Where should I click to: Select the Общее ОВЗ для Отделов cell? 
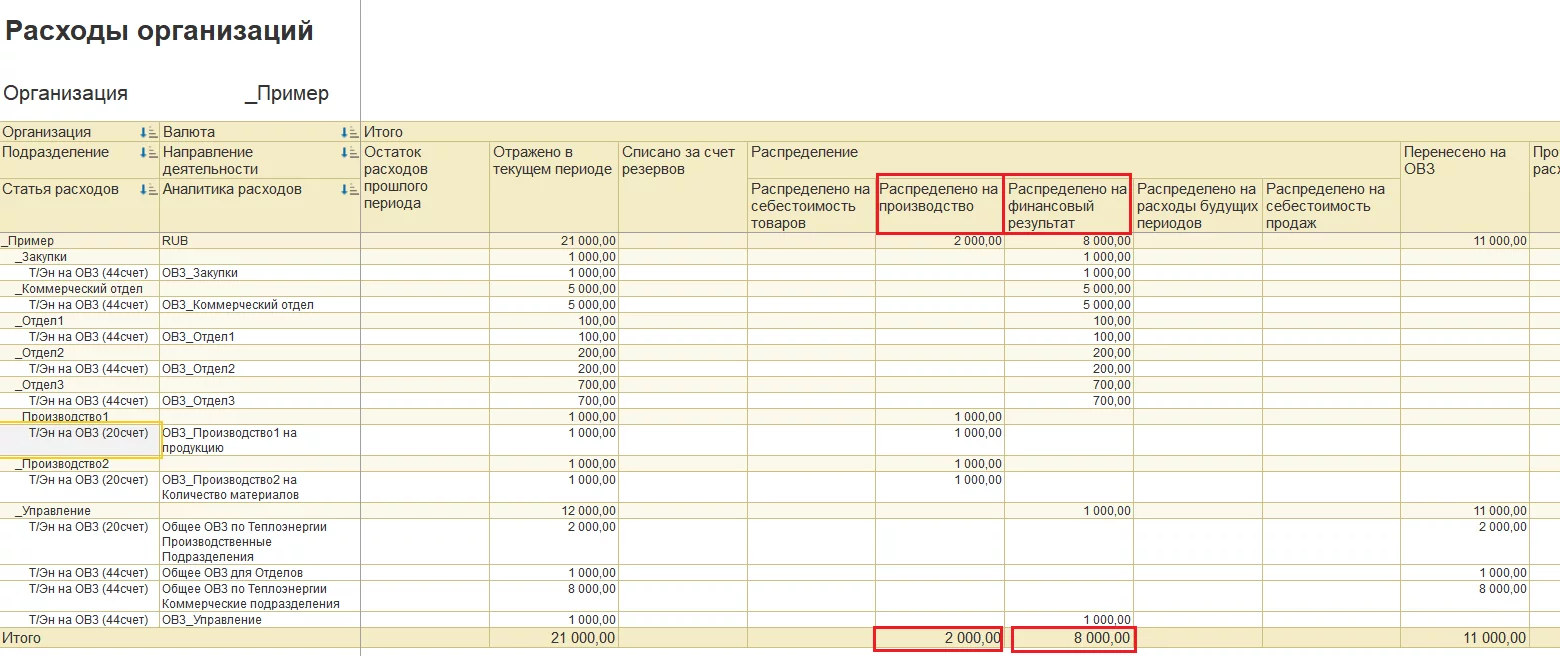pos(260,573)
